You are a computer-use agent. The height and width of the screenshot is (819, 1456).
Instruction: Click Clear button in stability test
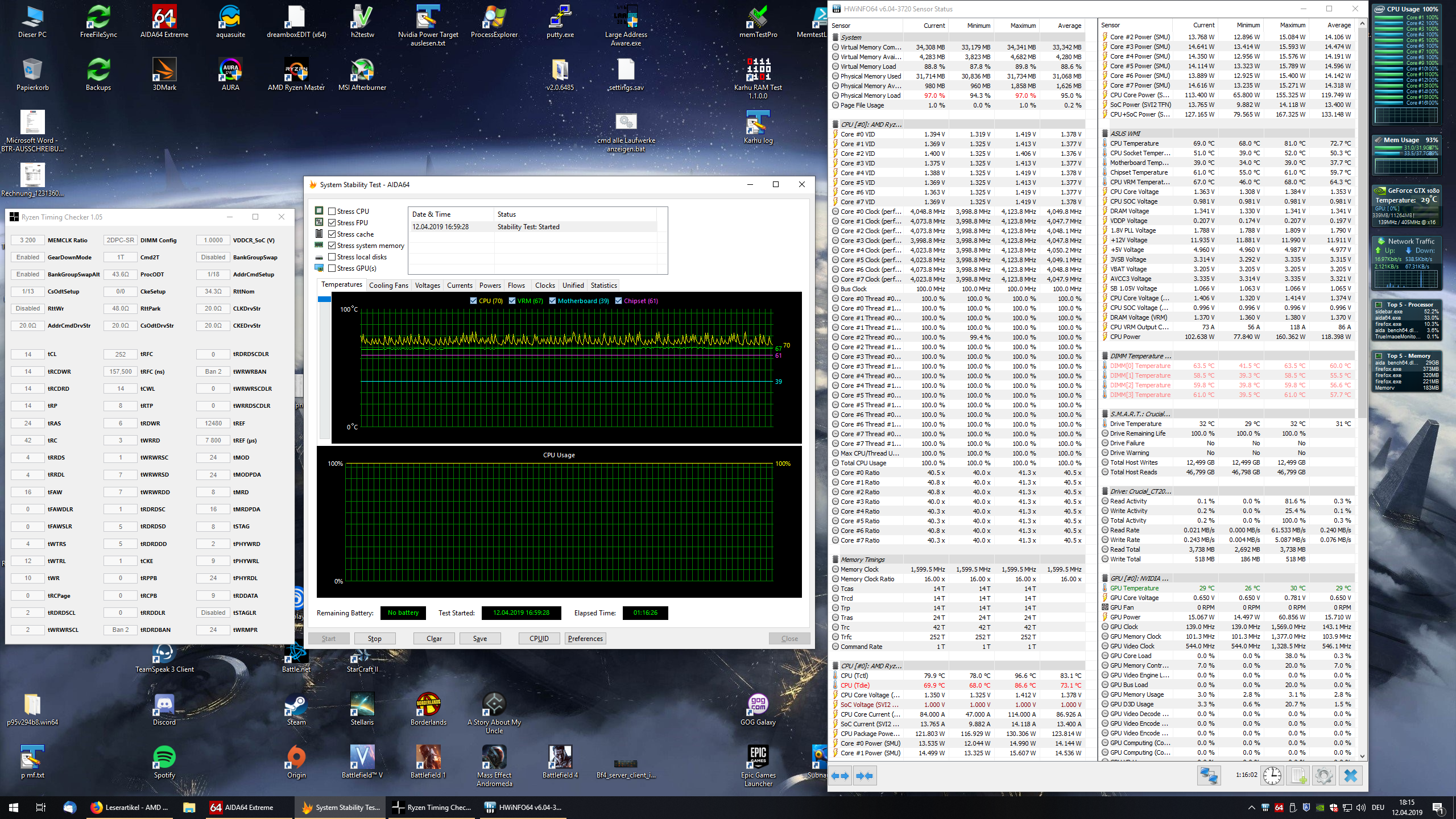[434, 639]
